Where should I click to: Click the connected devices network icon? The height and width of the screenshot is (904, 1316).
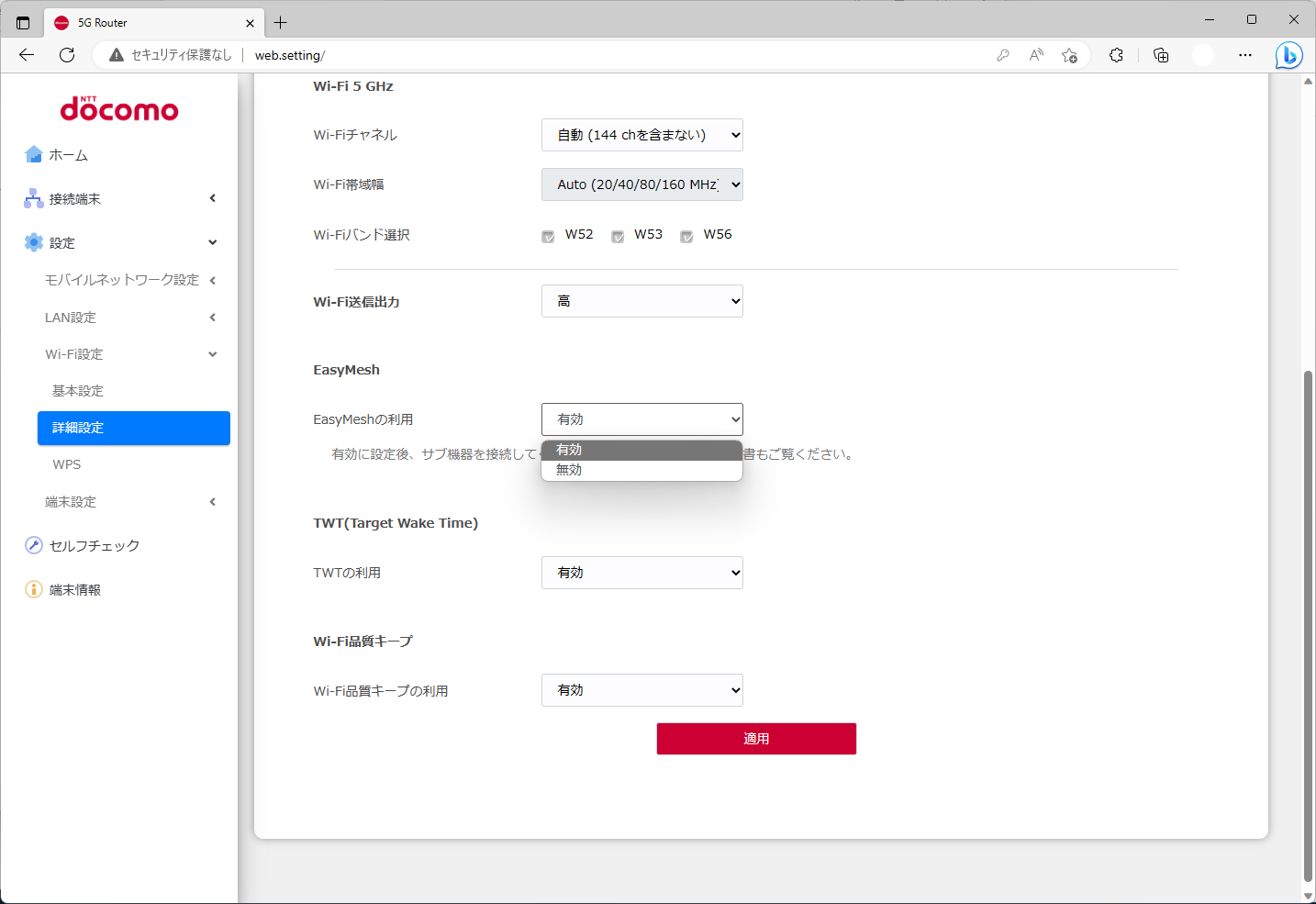click(x=34, y=198)
